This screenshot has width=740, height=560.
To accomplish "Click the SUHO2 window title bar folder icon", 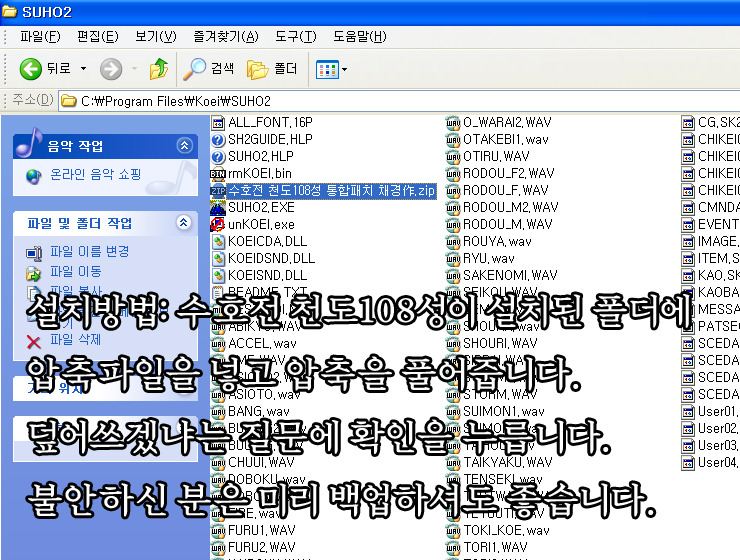I will 9,11.
